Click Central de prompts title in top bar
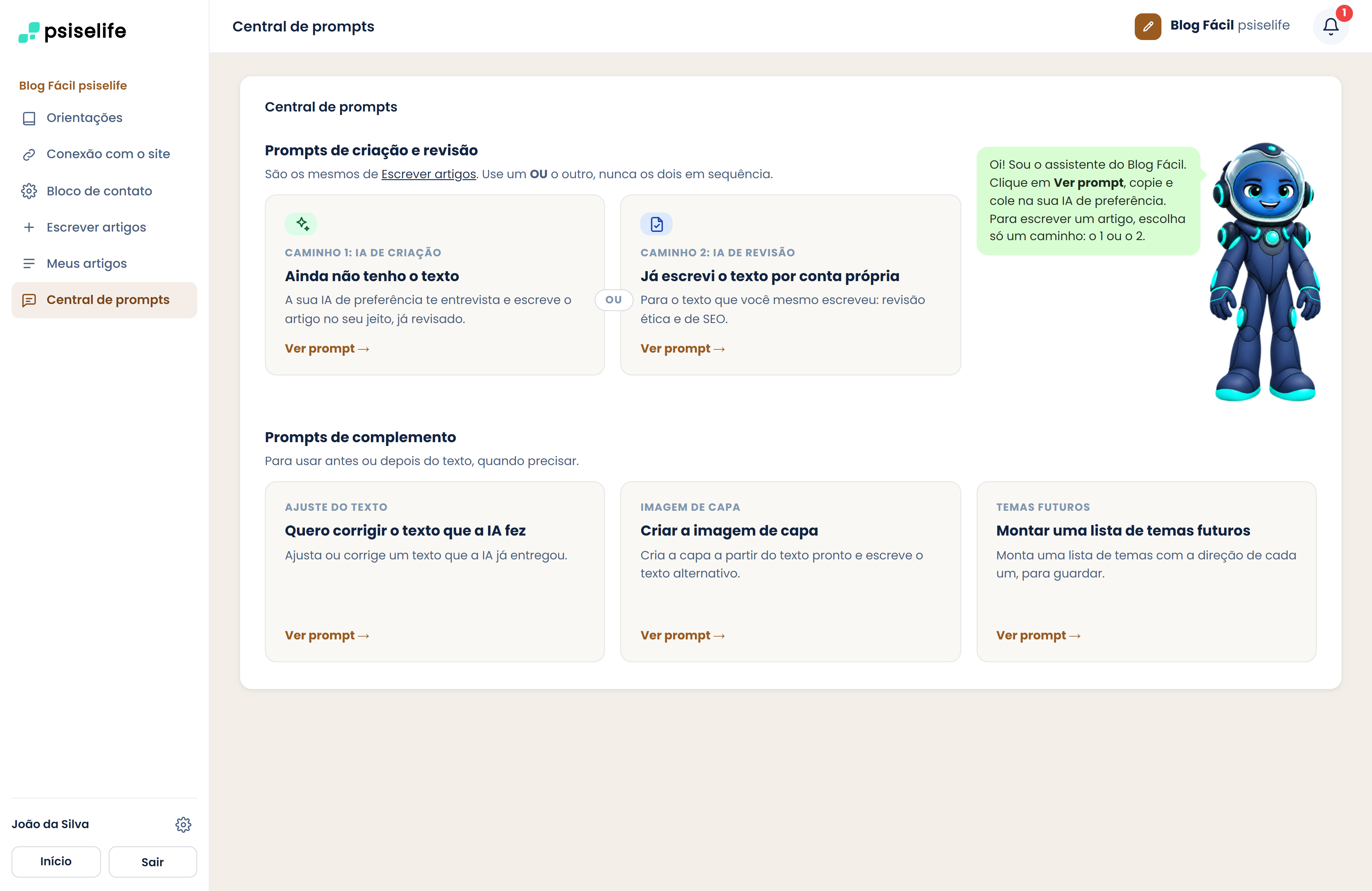Image resolution: width=1372 pixels, height=891 pixels. click(303, 27)
